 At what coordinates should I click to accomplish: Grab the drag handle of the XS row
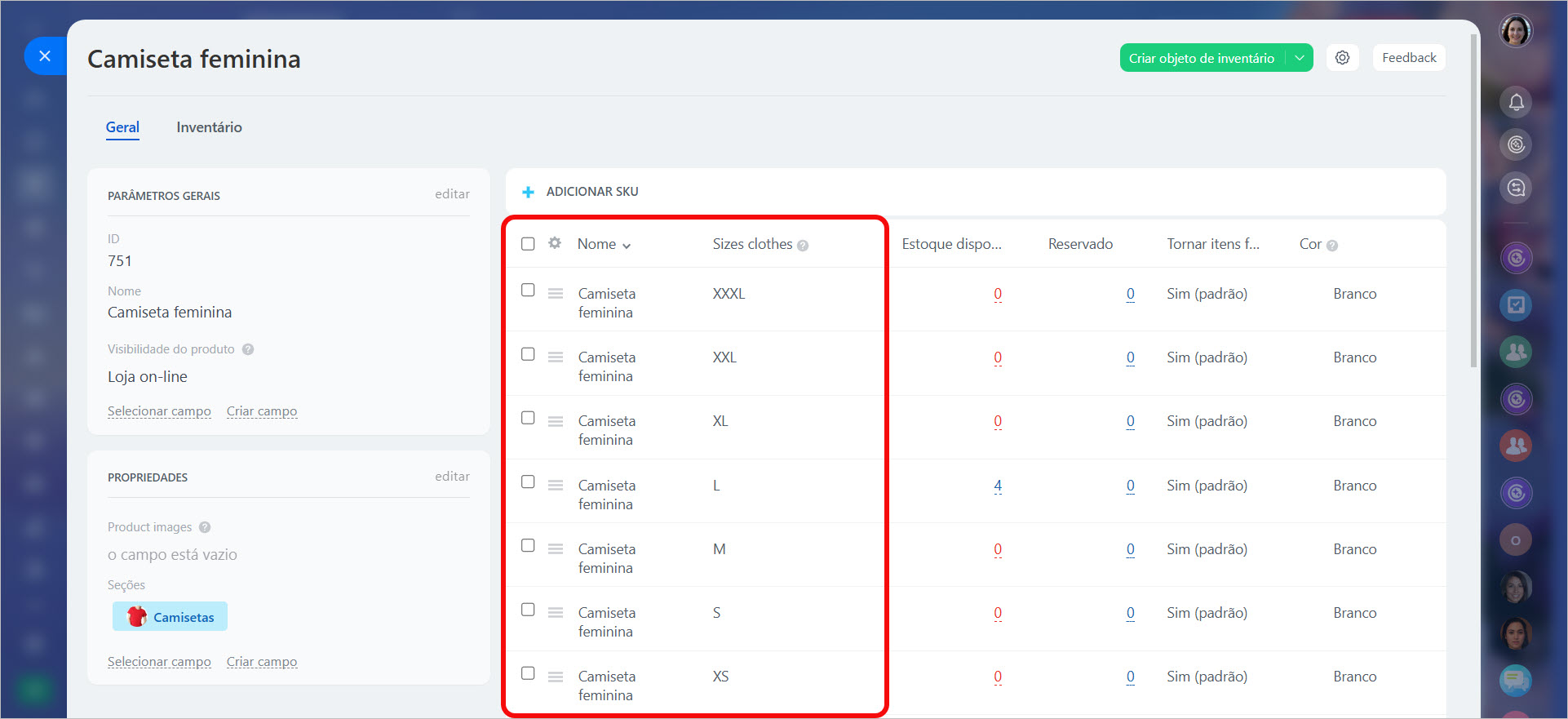coord(556,677)
